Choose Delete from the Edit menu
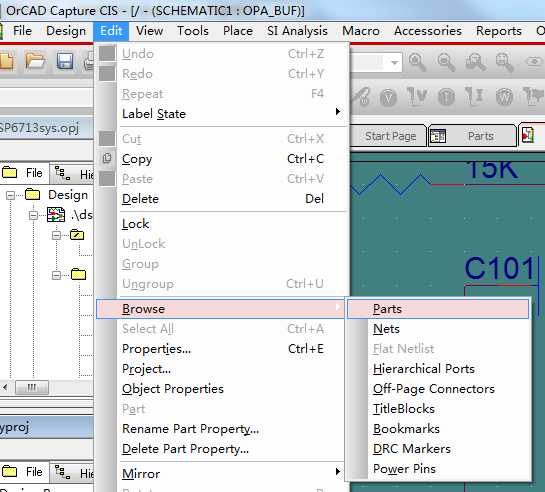Image resolution: width=545 pixels, height=492 pixels. pos(222,199)
